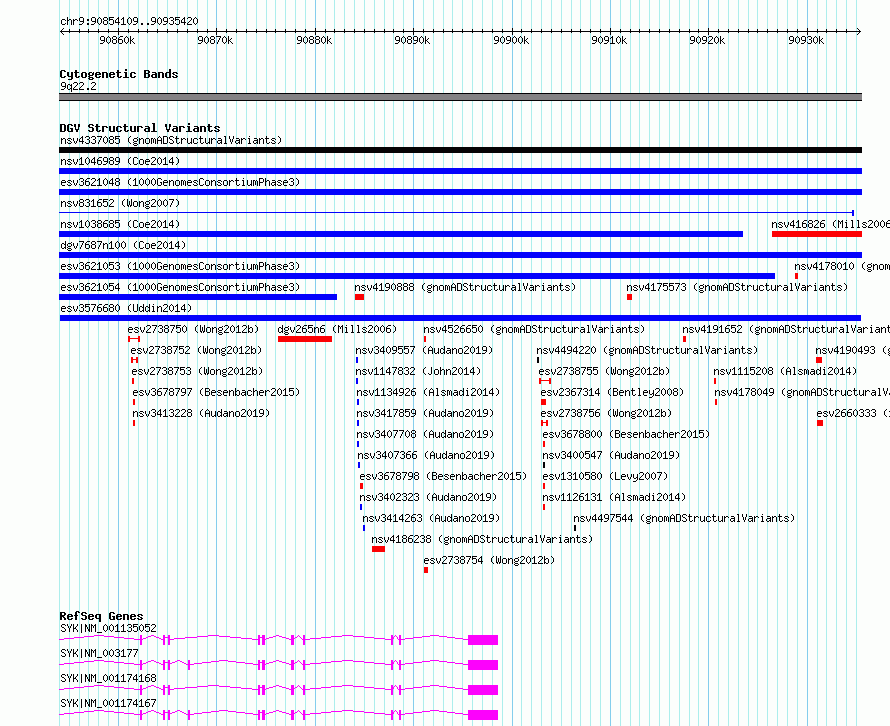
Task: Click the nsv4190493 variant label
Action: coord(853,350)
